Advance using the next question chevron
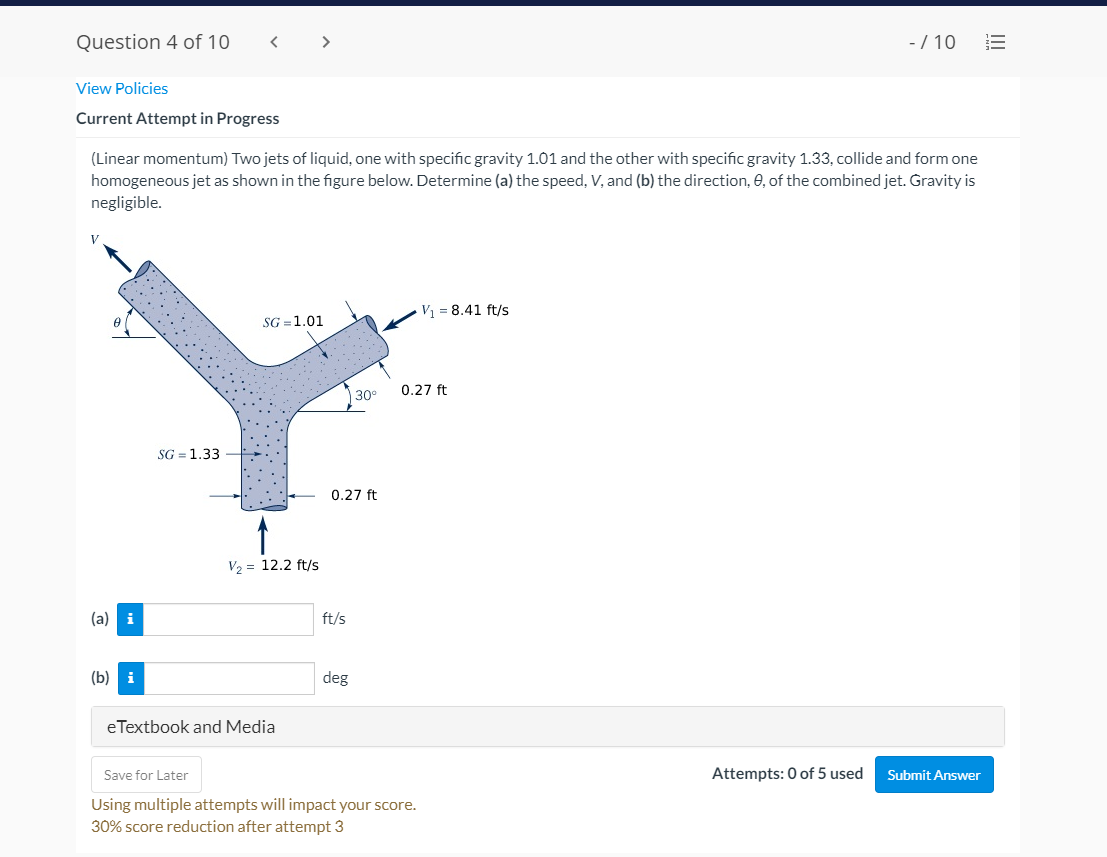 point(325,41)
